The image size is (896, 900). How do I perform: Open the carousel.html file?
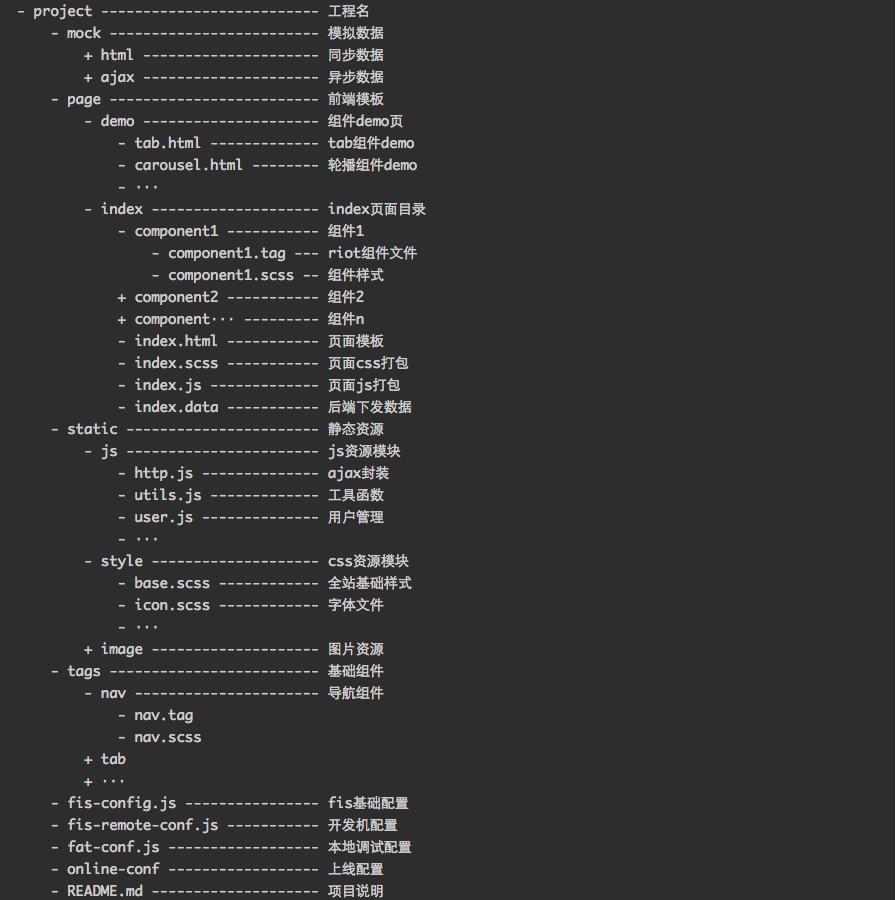tap(188, 165)
